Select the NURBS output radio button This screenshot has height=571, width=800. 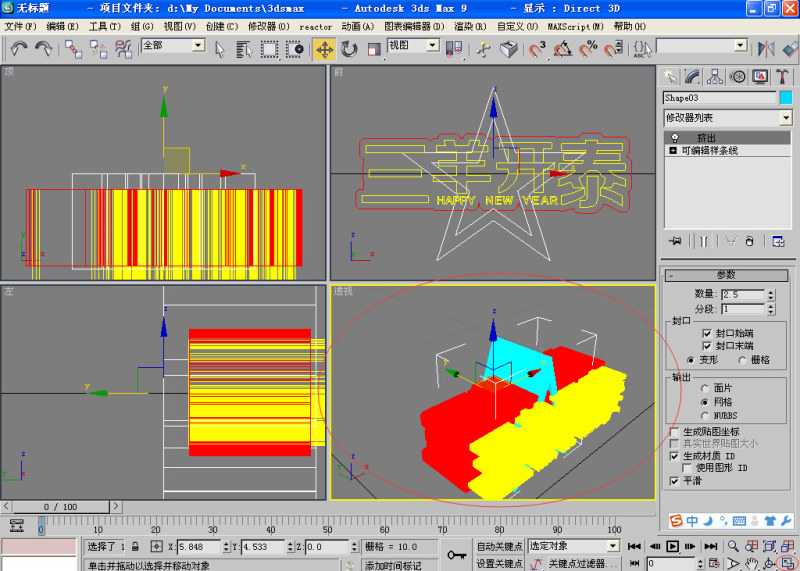(x=705, y=415)
